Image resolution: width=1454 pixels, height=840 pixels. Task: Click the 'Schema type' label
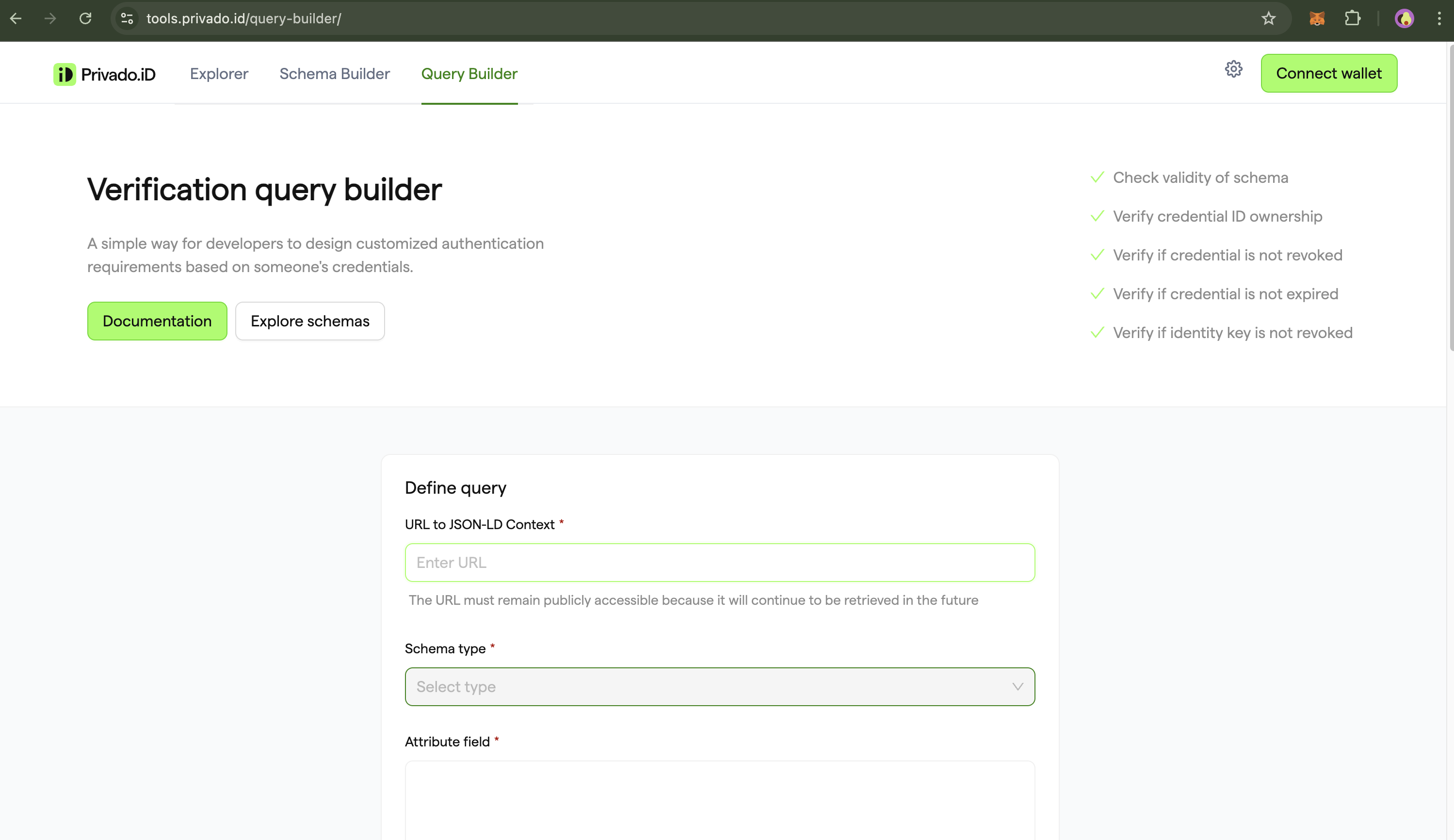445,648
